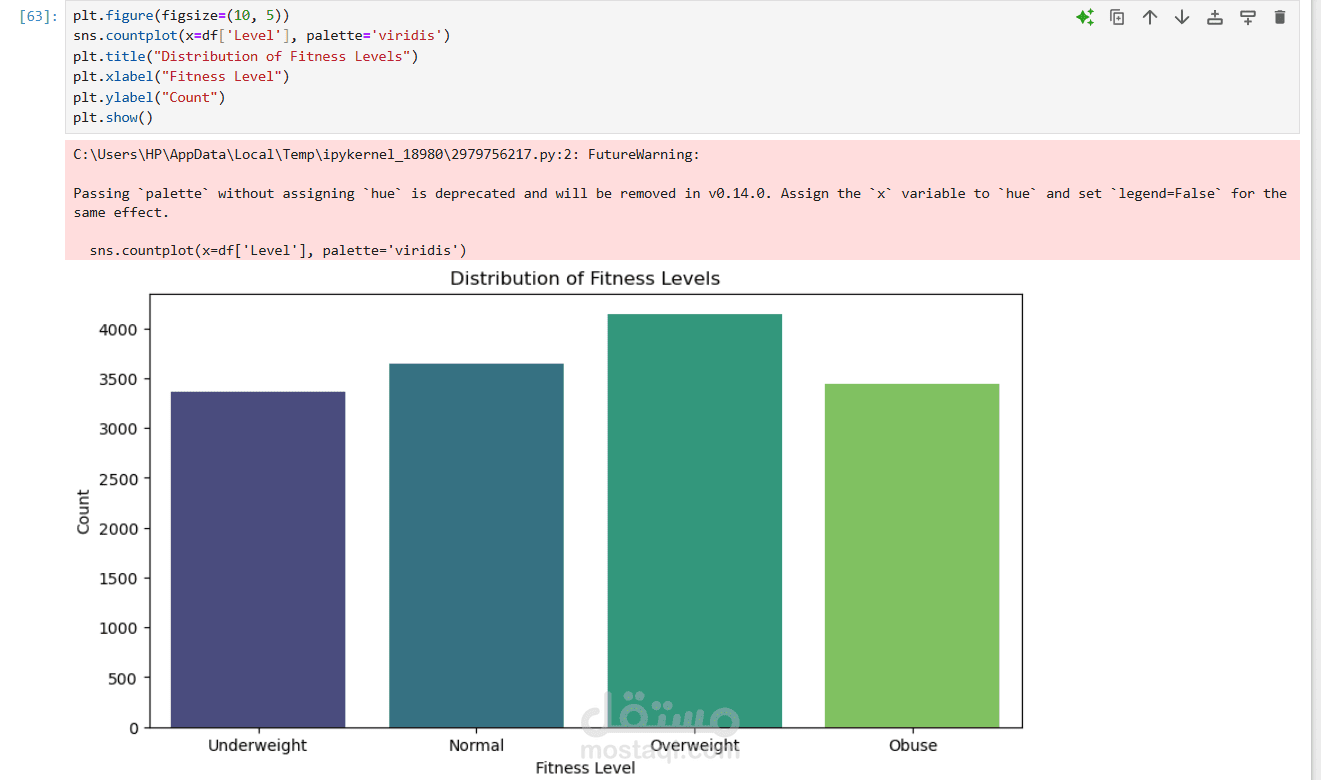Viewport: 1321px width, 780px height.
Task: Insert a cell above this one
Action: point(1215,17)
